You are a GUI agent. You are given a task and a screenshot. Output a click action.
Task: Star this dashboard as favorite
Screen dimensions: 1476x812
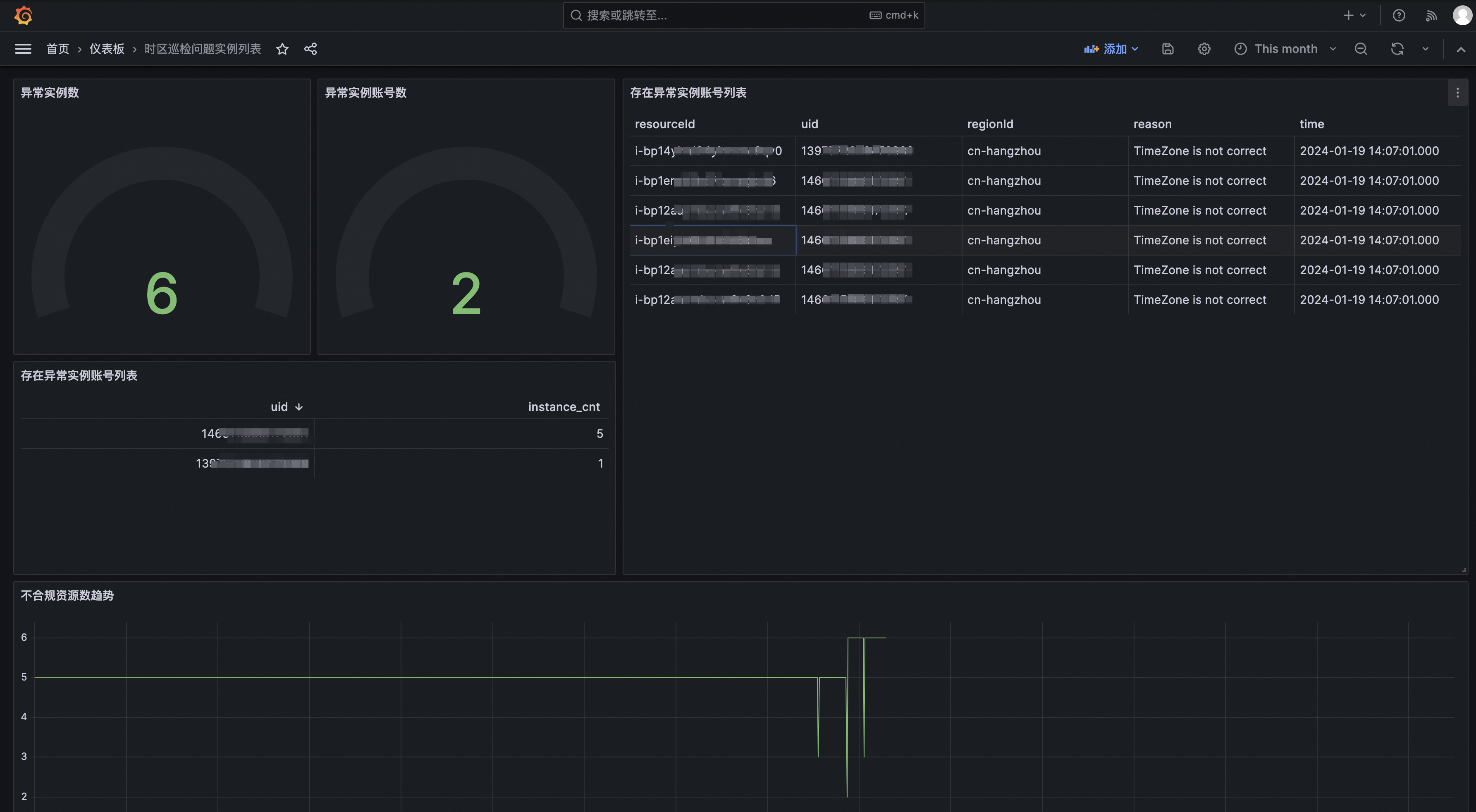[x=282, y=49]
